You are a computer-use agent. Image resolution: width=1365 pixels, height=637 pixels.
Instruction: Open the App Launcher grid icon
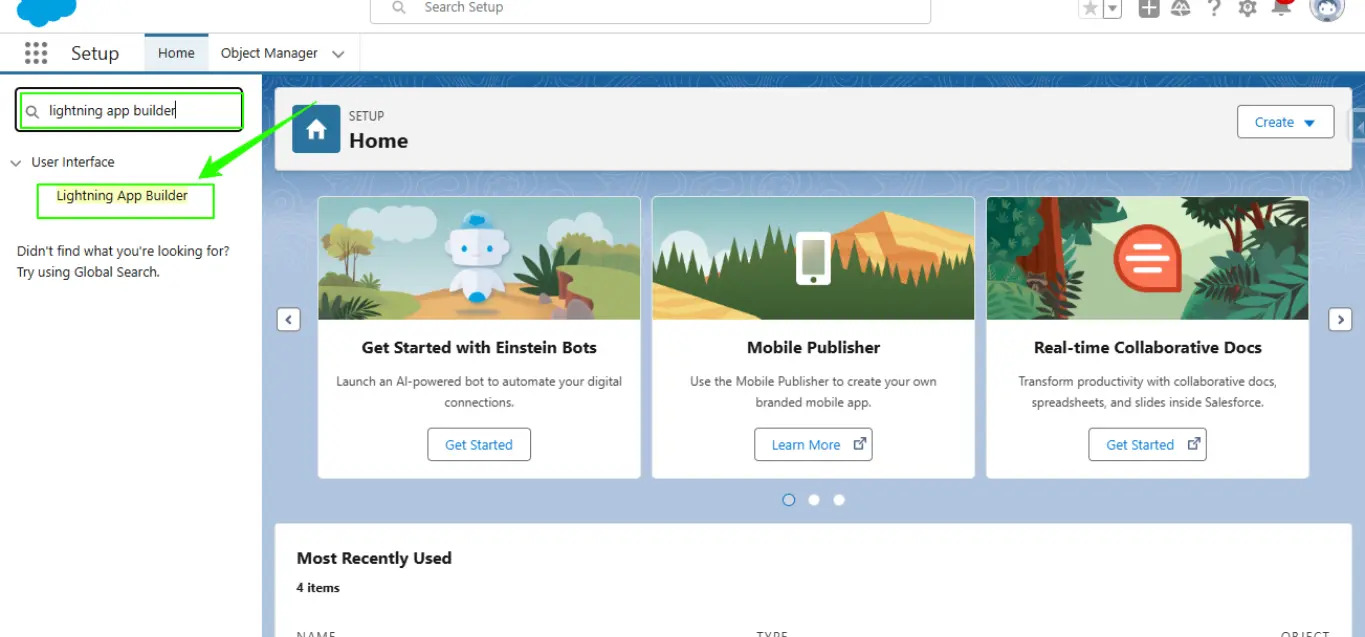[36, 53]
